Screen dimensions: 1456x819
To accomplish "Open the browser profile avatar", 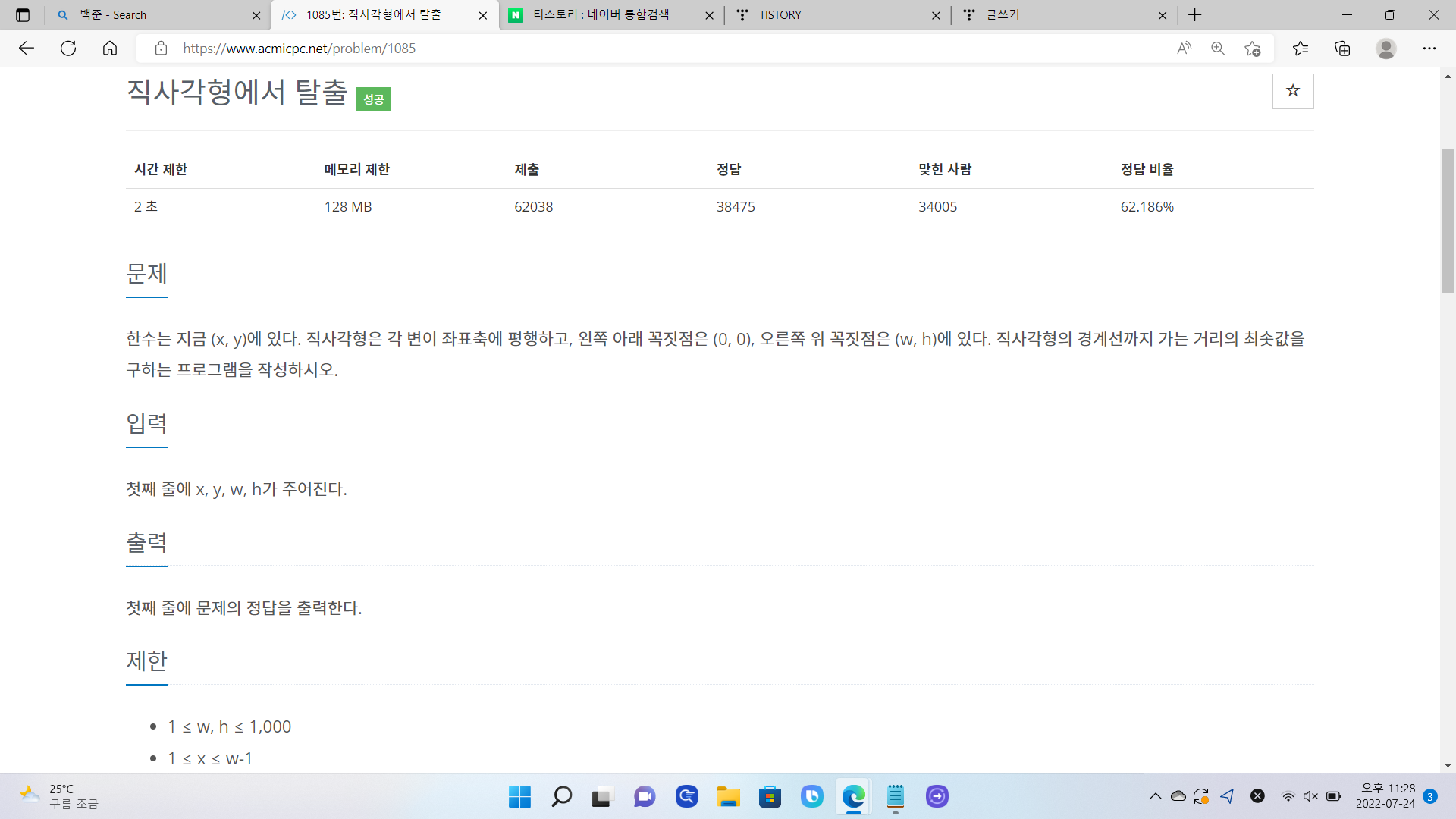I will (1385, 49).
